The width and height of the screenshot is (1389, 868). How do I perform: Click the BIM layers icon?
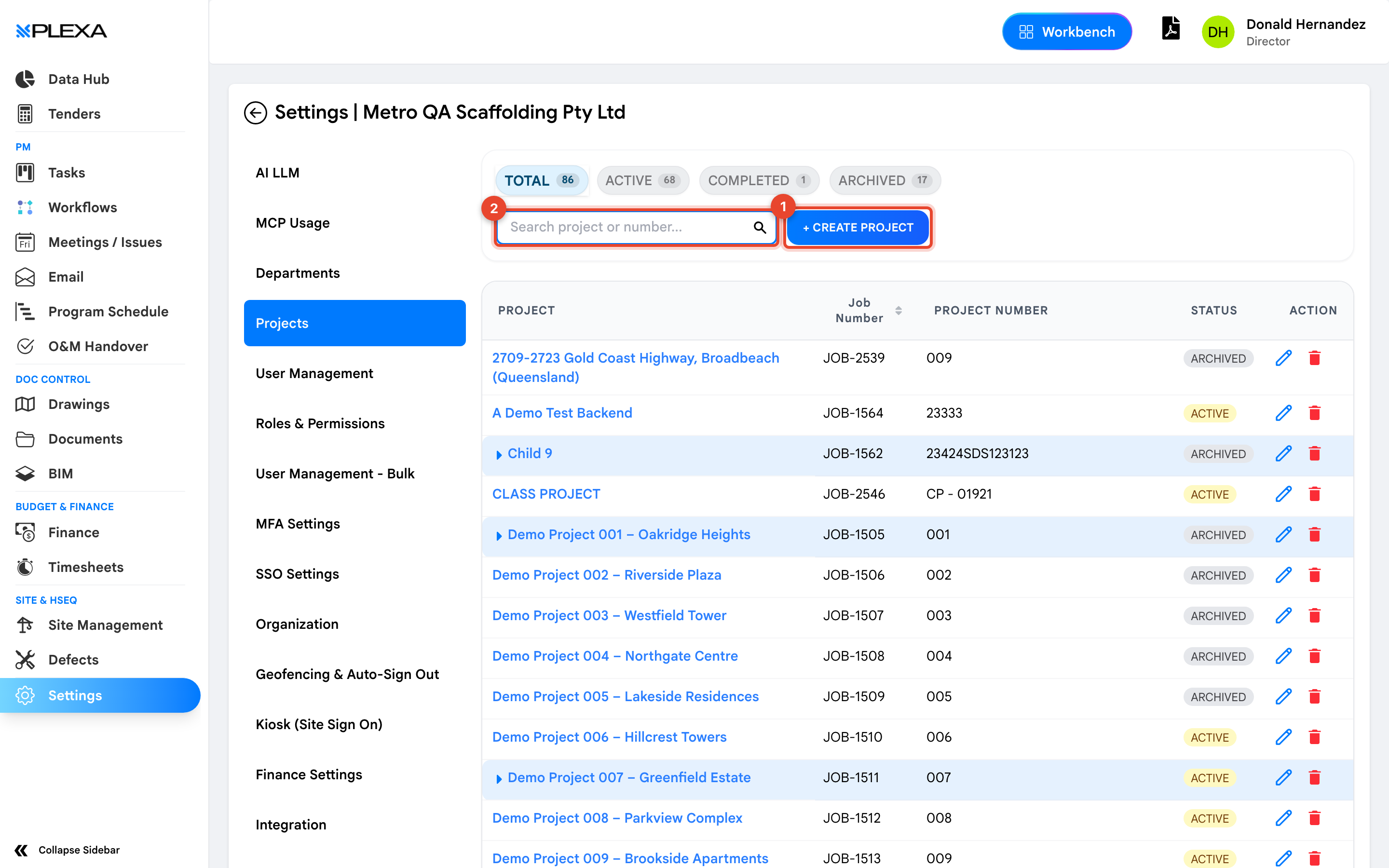[x=25, y=474]
